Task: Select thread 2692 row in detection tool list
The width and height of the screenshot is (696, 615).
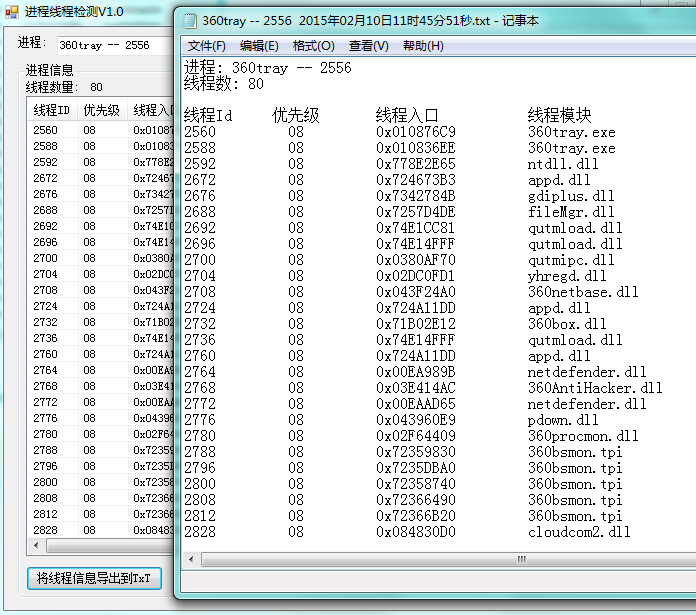Action: (101, 226)
